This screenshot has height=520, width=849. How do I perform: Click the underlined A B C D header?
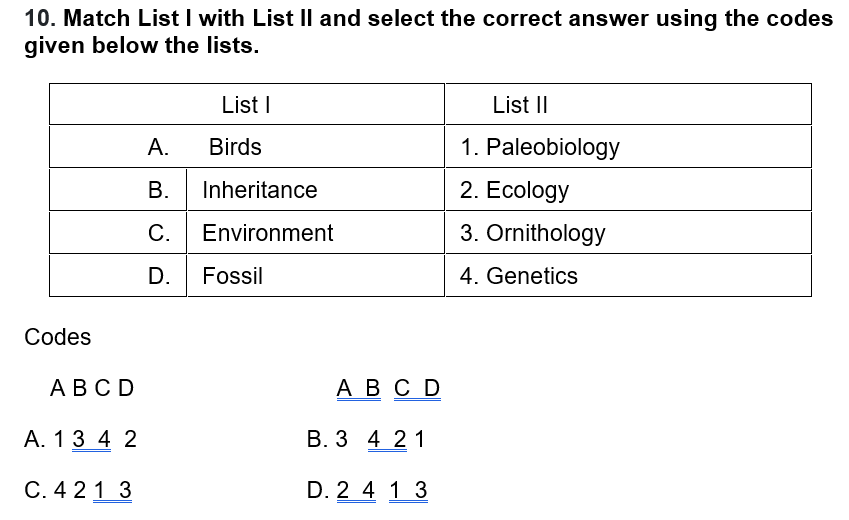[388, 388]
